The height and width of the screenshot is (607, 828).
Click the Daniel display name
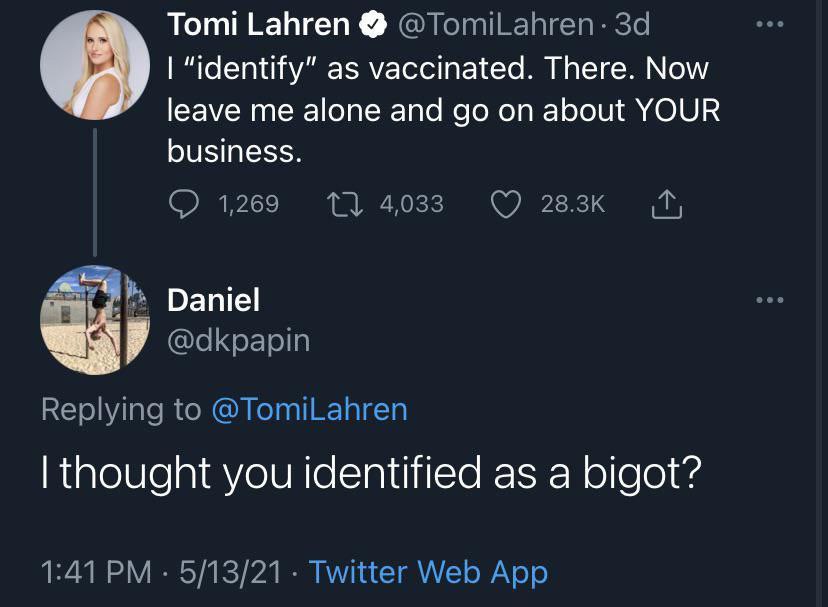pos(213,299)
